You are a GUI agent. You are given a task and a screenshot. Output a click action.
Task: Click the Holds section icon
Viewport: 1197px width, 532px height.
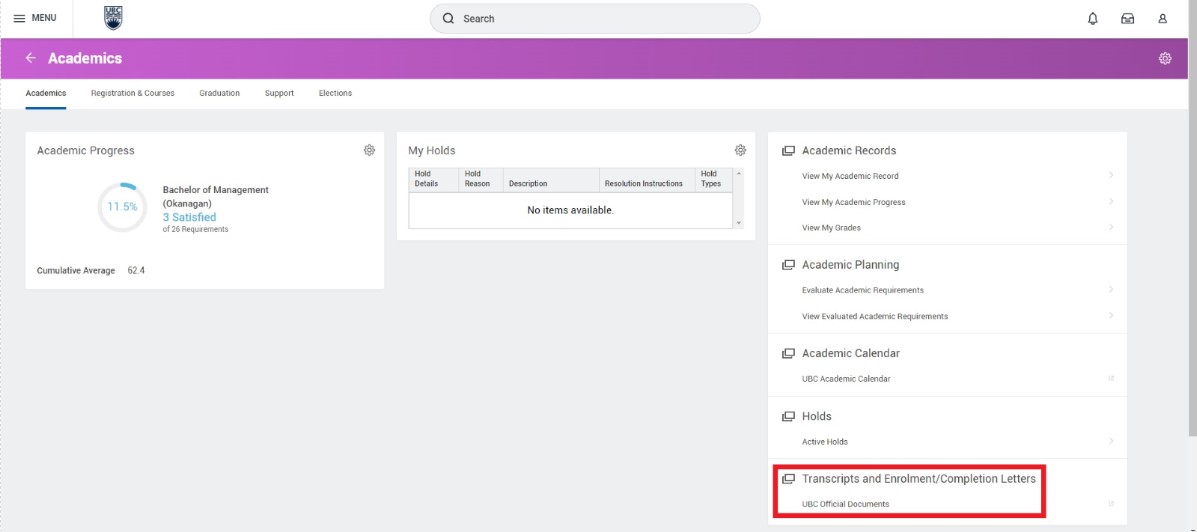[789, 417]
